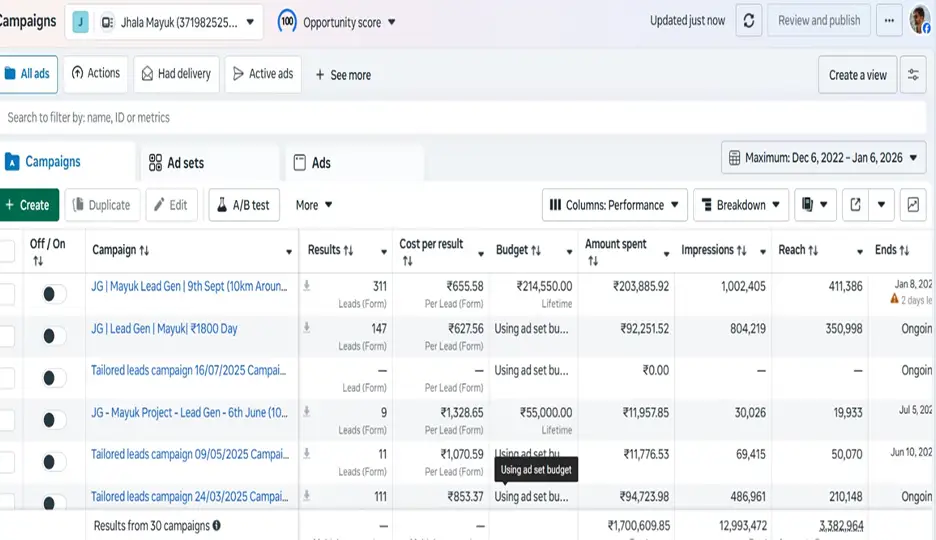Image resolution: width=936 pixels, height=540 pixels.
Task: Click the green Create button
Action: click(28, 205)
